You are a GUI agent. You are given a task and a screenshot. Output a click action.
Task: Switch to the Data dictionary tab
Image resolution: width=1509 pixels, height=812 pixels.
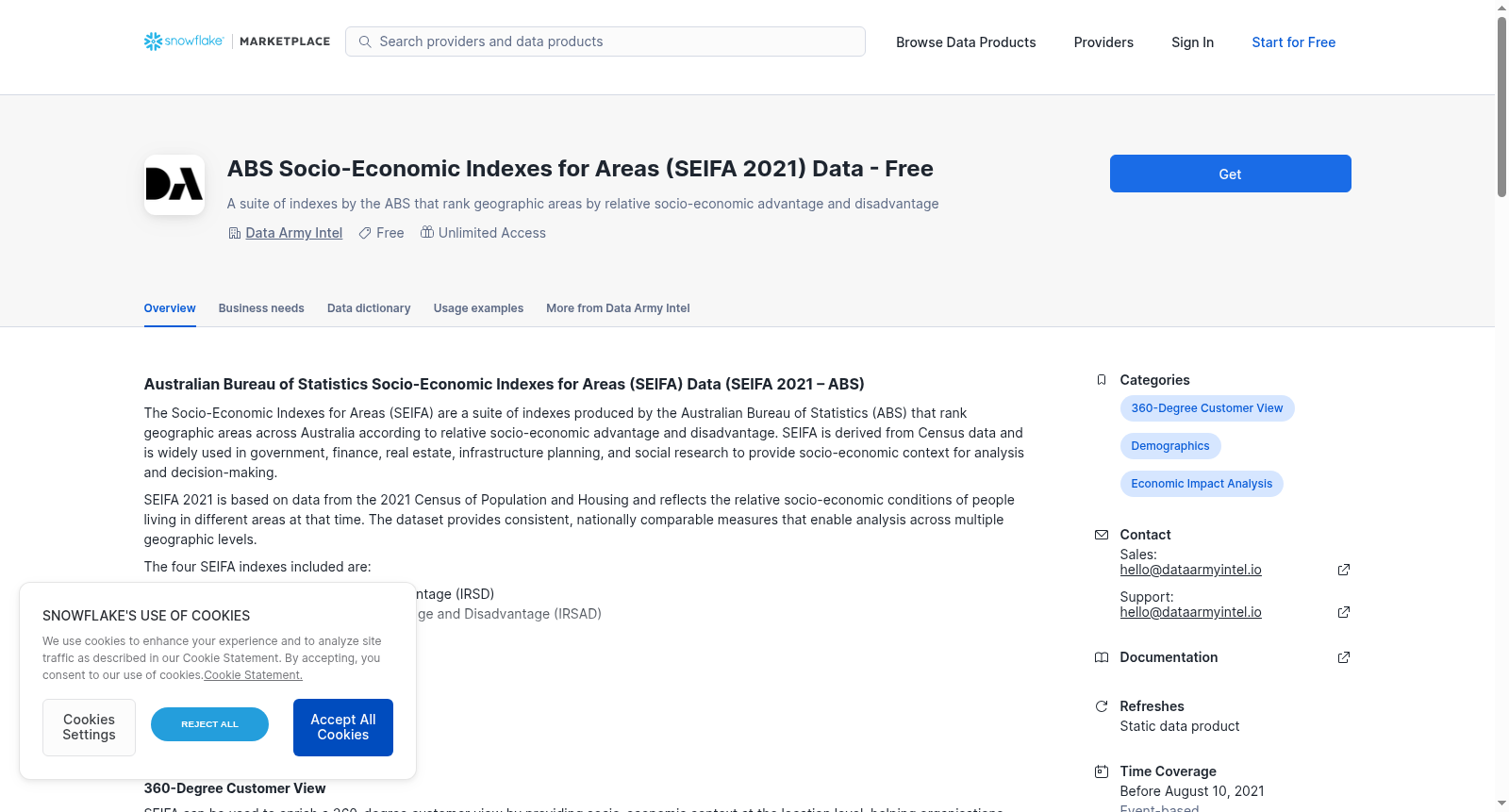coord(369,308)
